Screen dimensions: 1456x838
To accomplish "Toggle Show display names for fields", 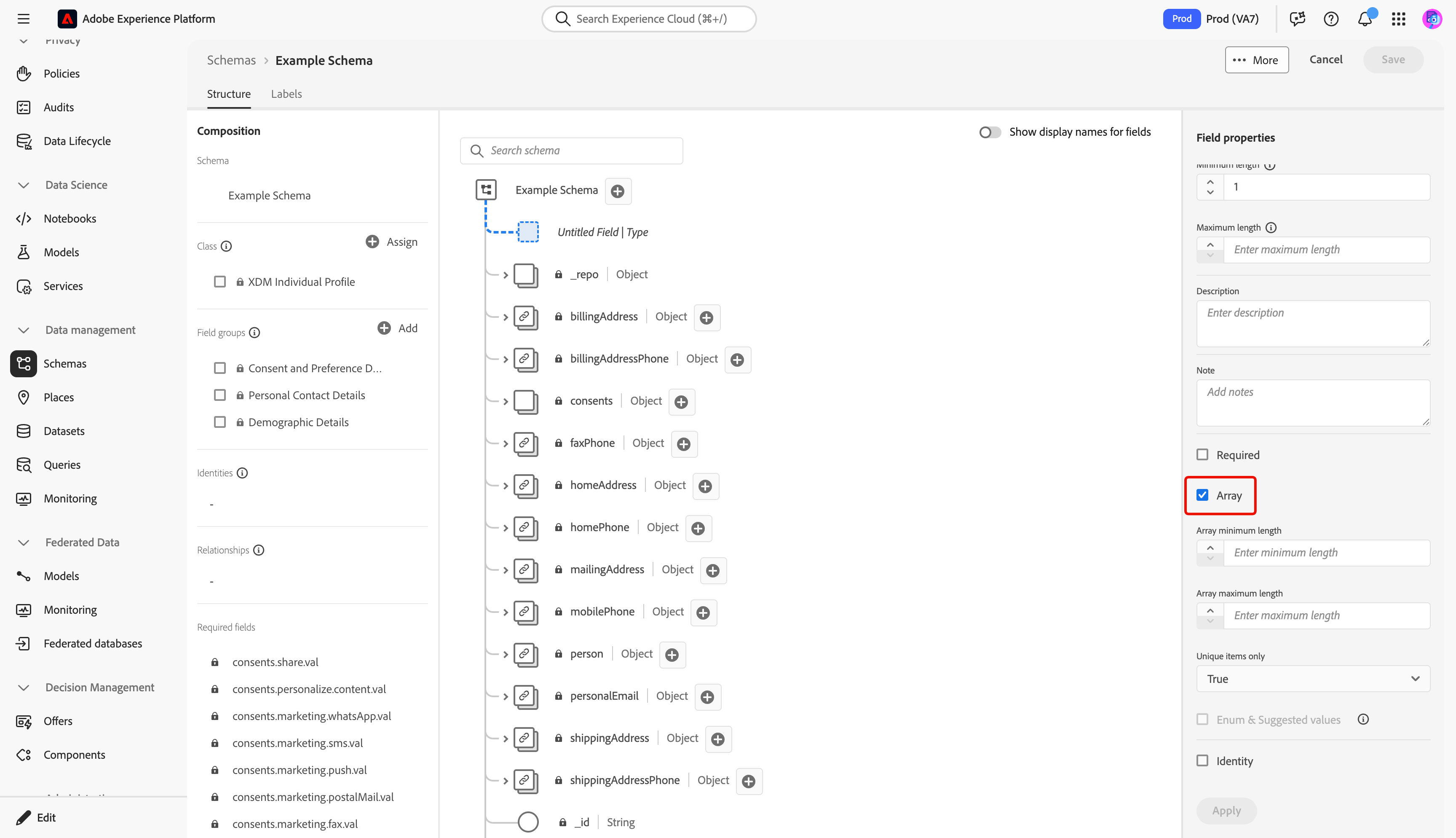I will (x=989, y=132).
